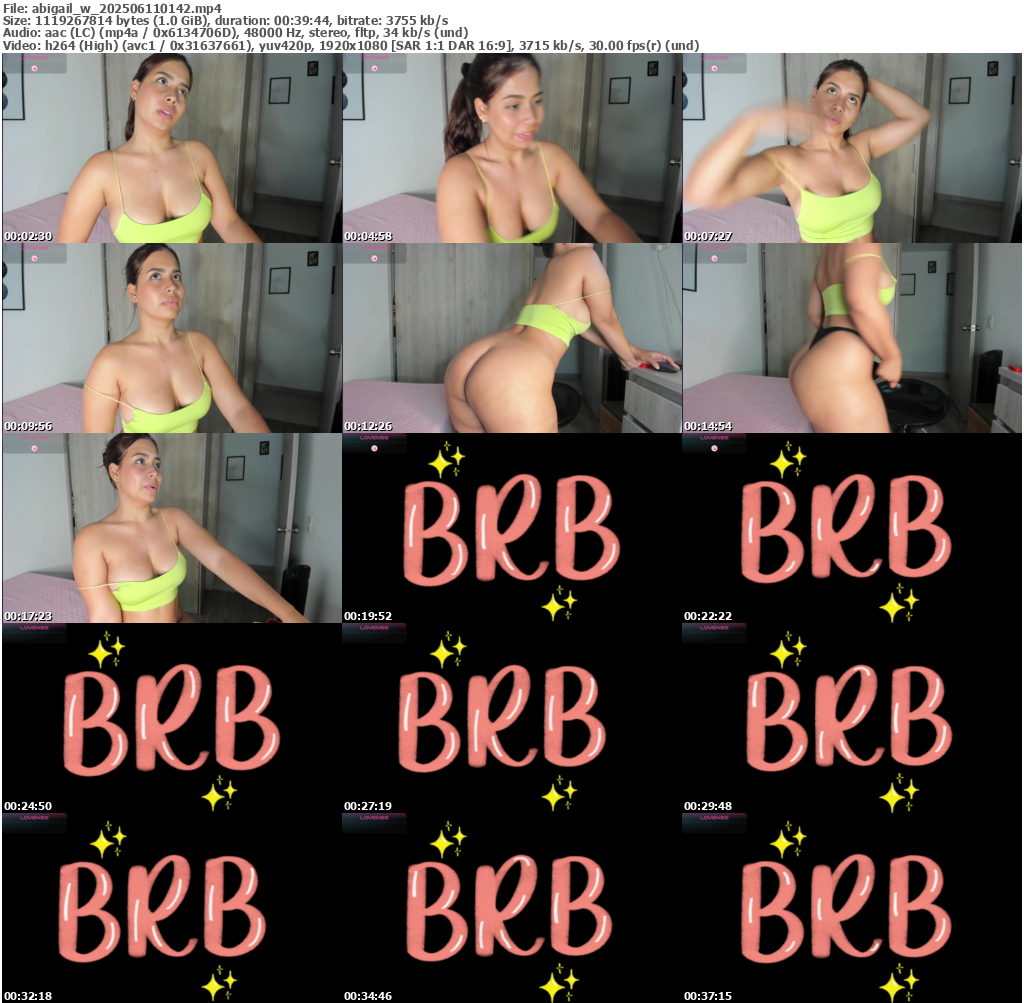Image resolution: width=1024 pixels, height=1003 pixels.
Task: Select the thumbnail stamped 00:09:56
Action: coord(172,338)
